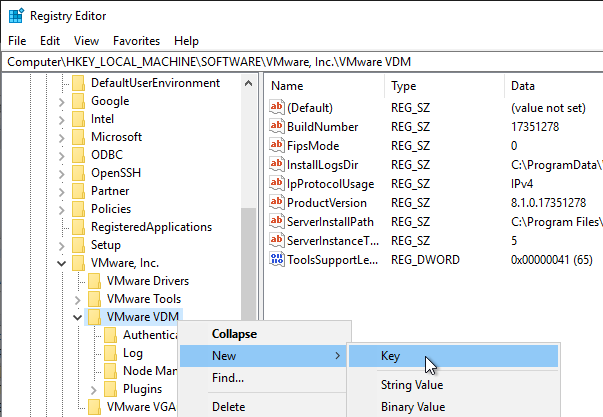
Task: Choose New in the context menu
Action: point(265,356)
